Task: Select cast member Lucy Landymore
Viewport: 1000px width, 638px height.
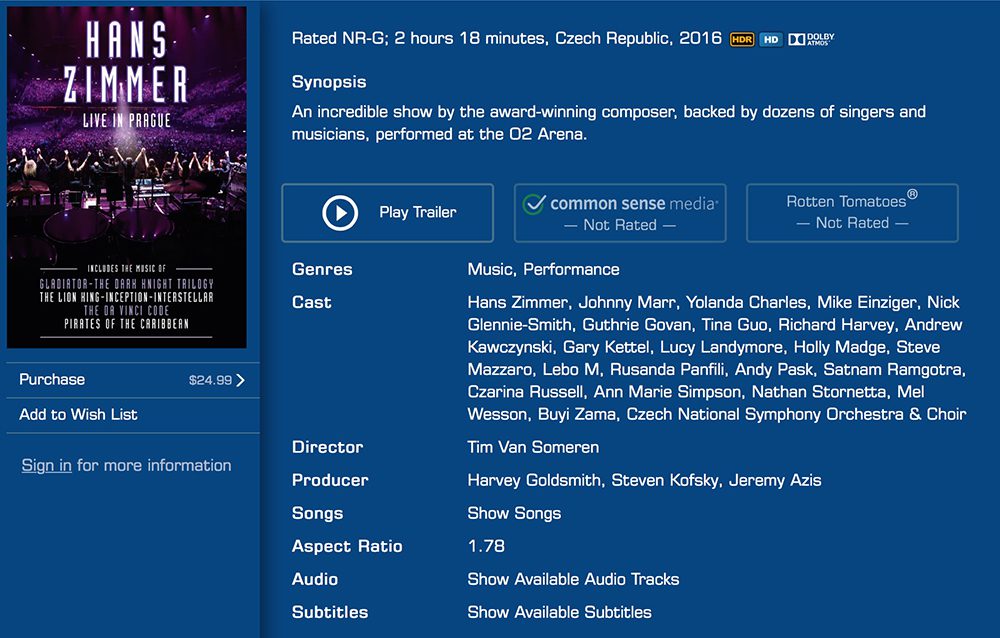Action: pos(721,347)
